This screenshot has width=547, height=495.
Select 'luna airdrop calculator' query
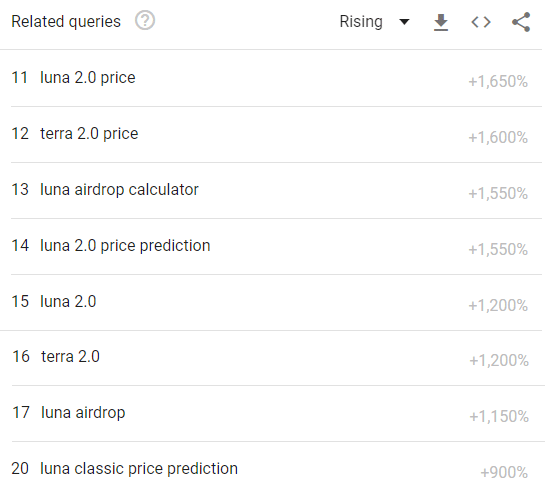pos(119,190)
